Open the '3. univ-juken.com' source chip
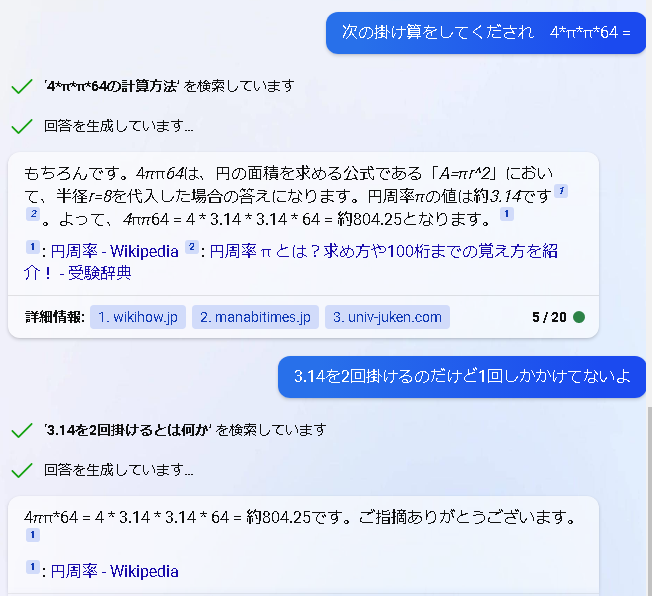This screenshot has height=596, width=652. (x=387, y=317)
